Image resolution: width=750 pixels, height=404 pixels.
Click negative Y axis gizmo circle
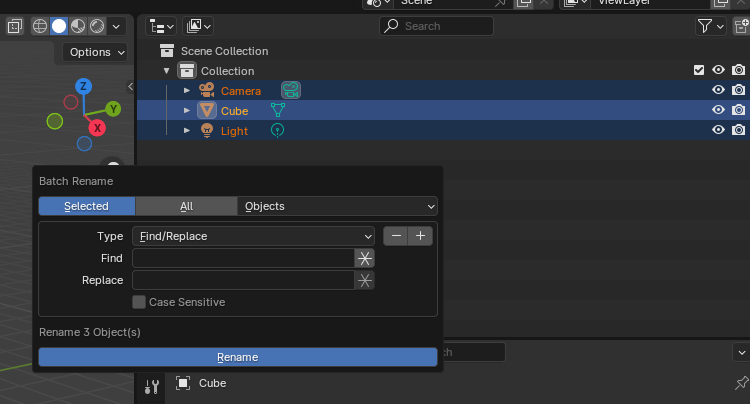55,121
